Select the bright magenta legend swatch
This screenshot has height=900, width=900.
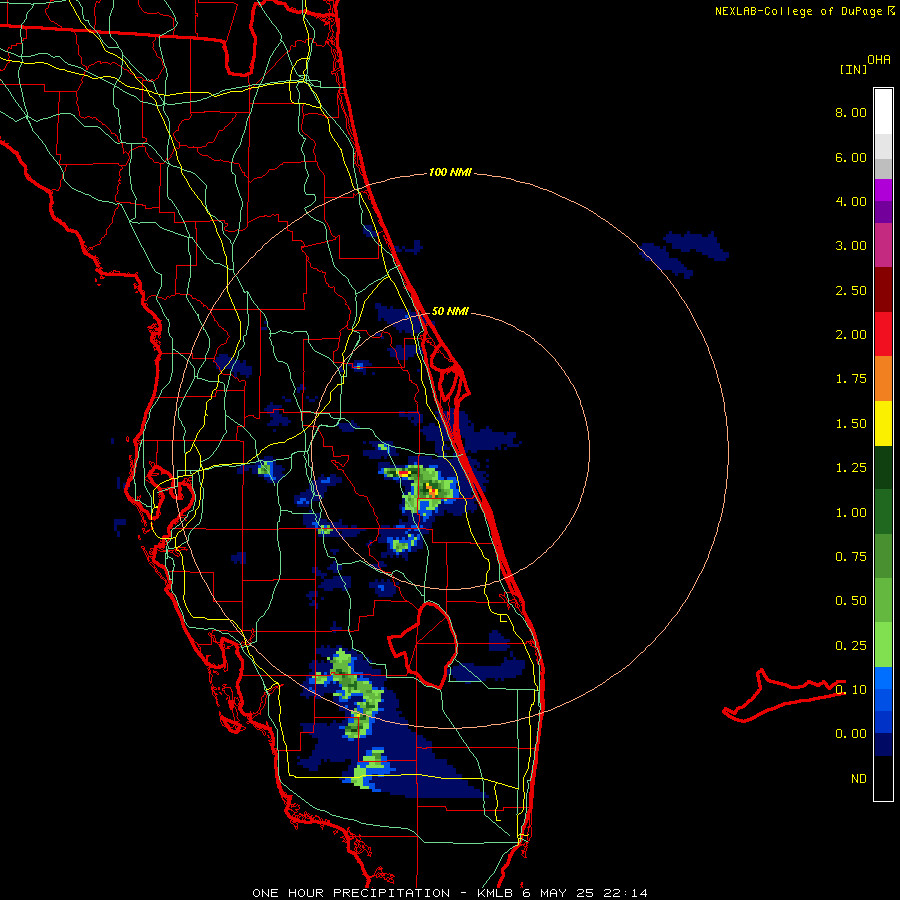click(883, 190)
